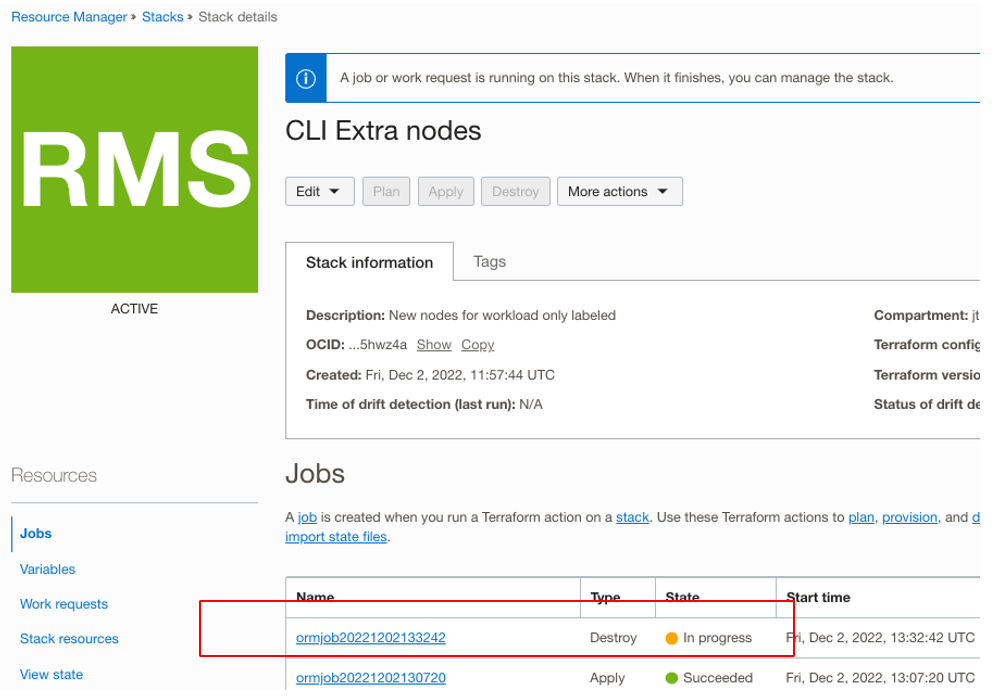Switch to the Tags tab
Screen dimensions: 1005x696
click(x=489, y=262)
